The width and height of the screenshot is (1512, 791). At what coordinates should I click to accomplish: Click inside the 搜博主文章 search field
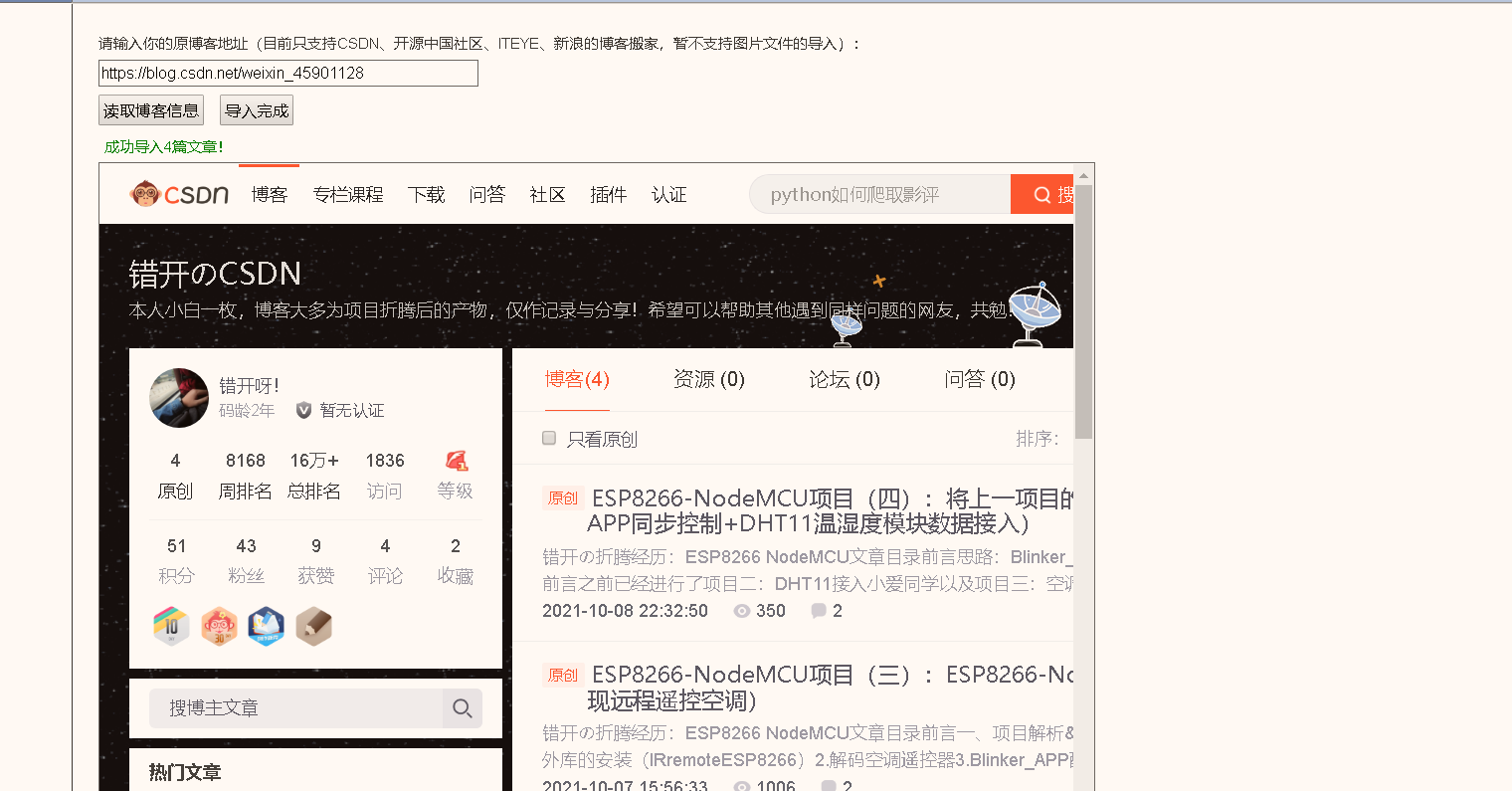[x=288, y=707]
